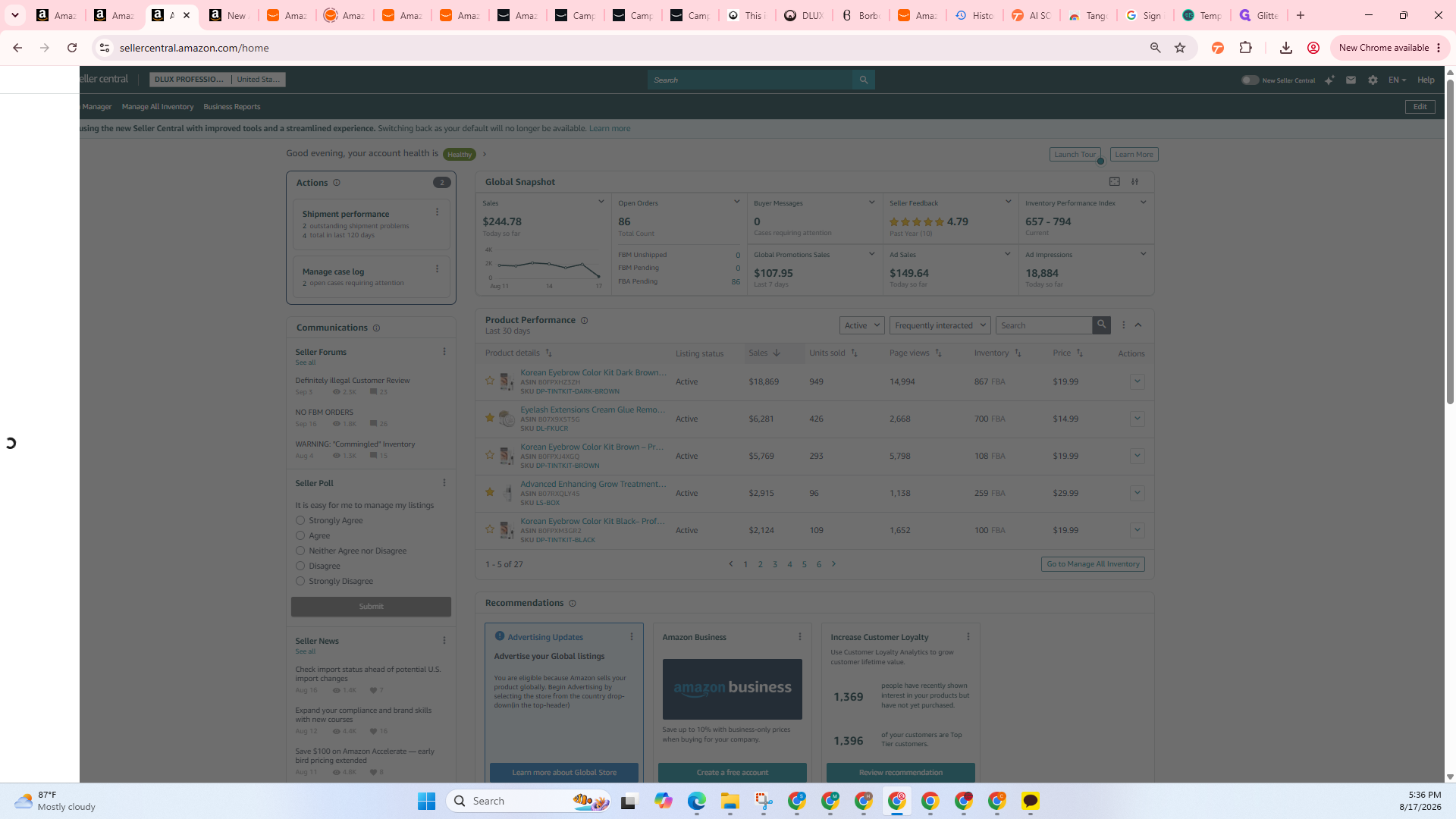Click Create a free account button
This screenshot has height=819, width=1456.
pos(733,773)
